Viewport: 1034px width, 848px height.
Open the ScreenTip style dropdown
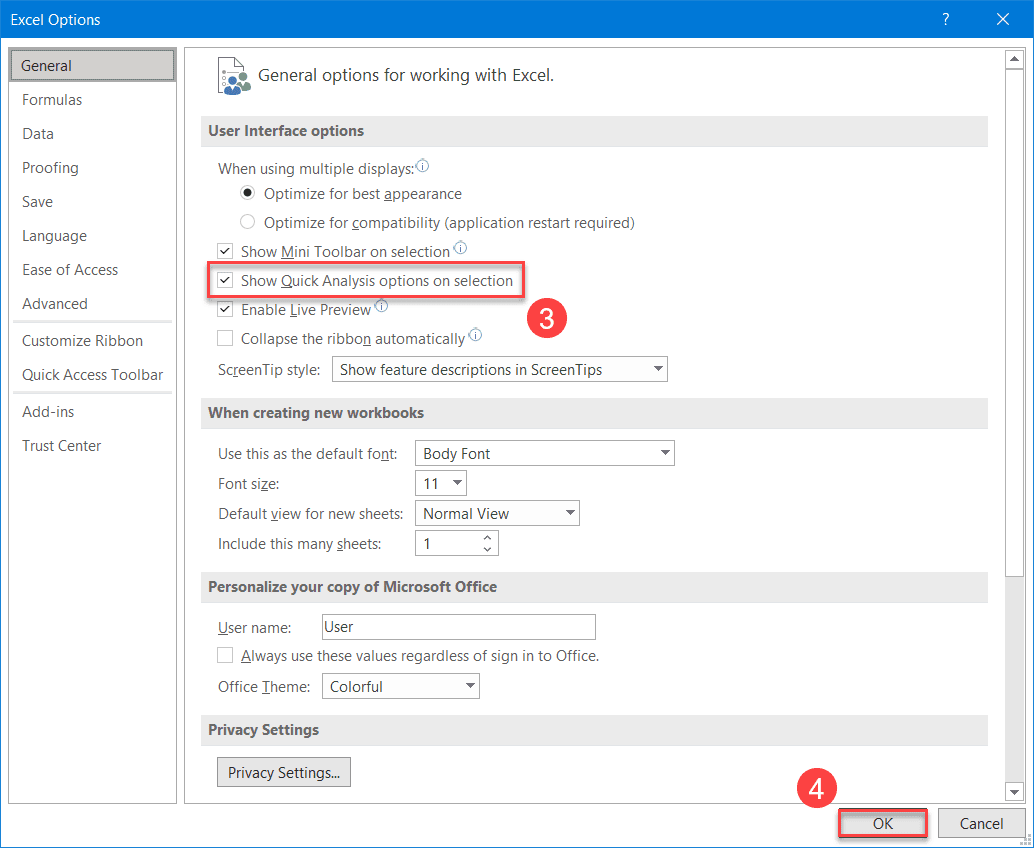(x=499, y=370)
